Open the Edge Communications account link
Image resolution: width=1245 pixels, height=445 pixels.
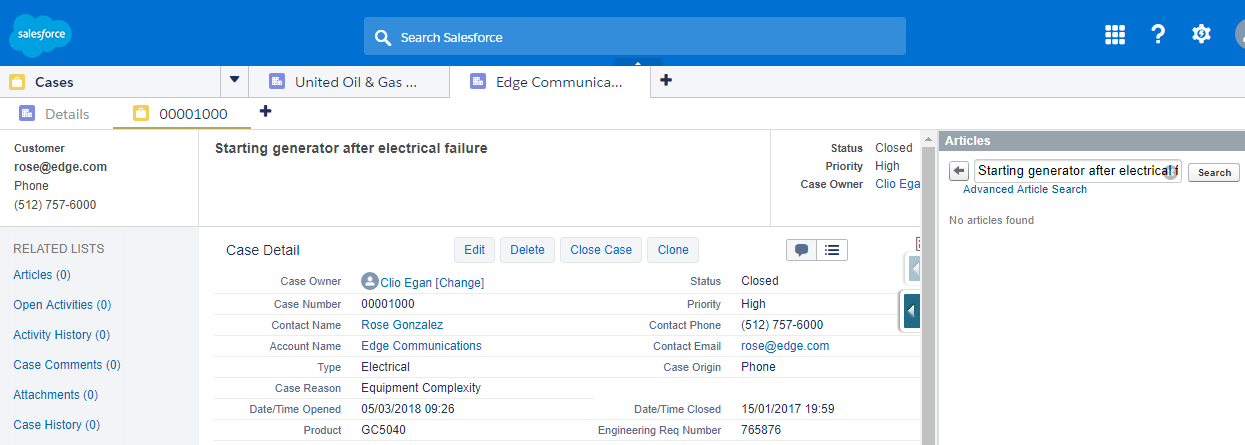(421, 346)
